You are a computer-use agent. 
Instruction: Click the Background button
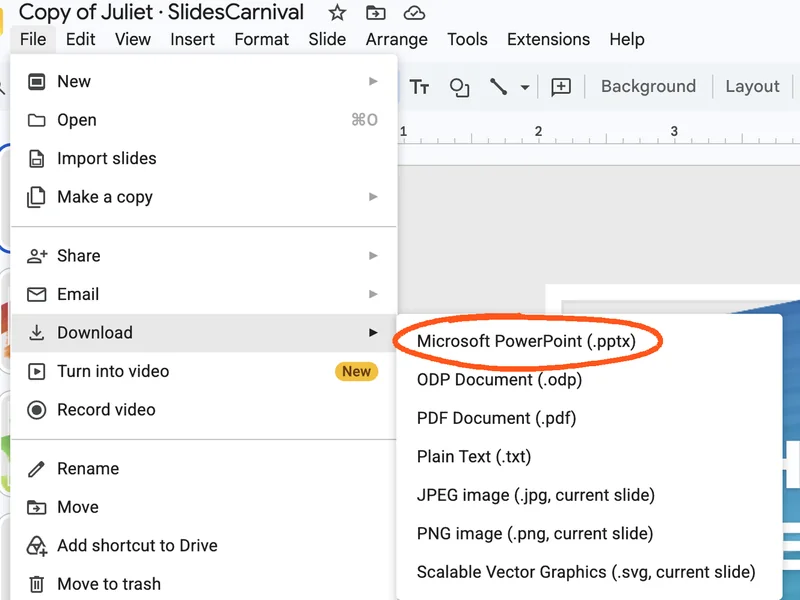click(648, 86)
